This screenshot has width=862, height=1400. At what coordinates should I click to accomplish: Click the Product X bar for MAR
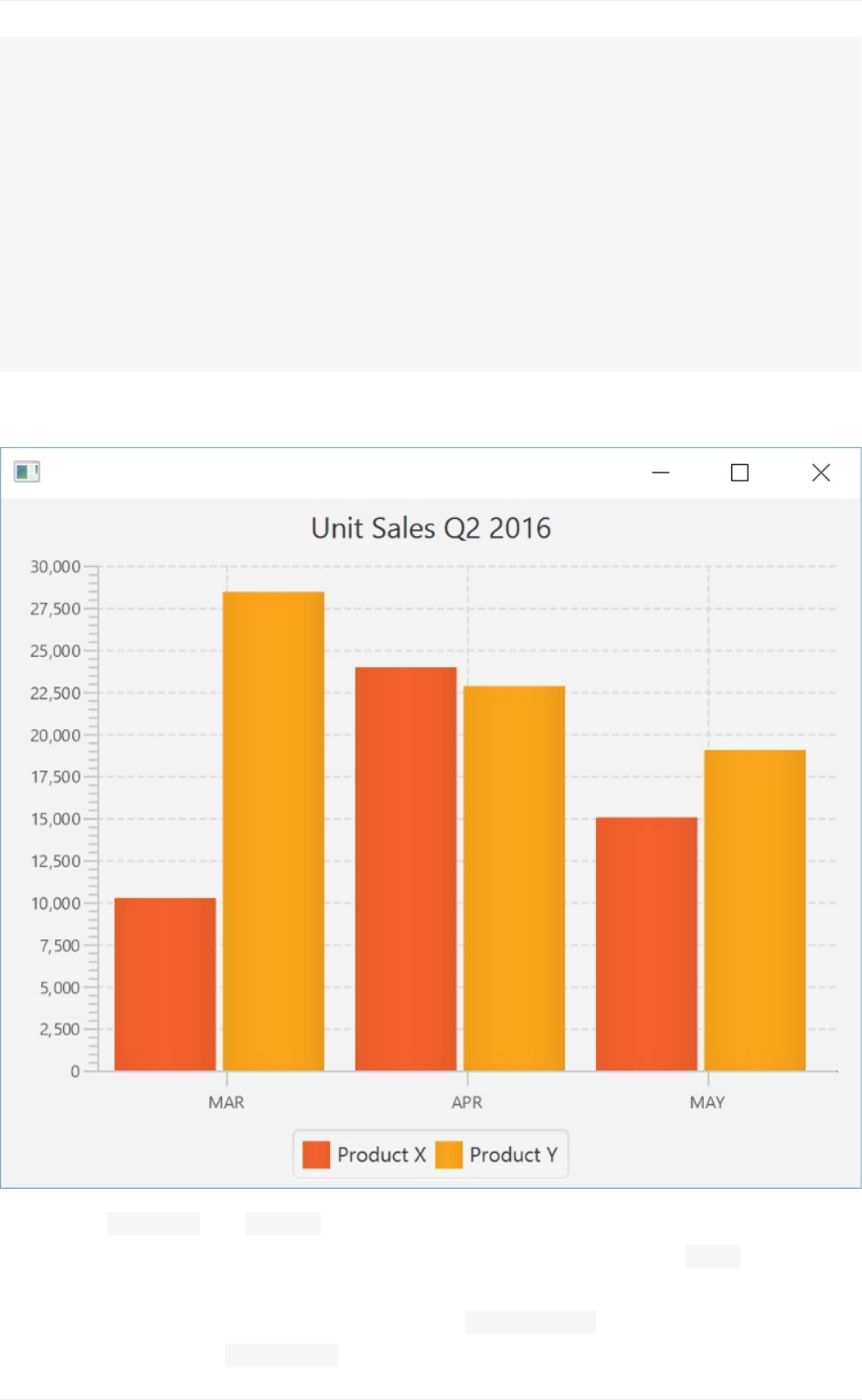[165, 984]
